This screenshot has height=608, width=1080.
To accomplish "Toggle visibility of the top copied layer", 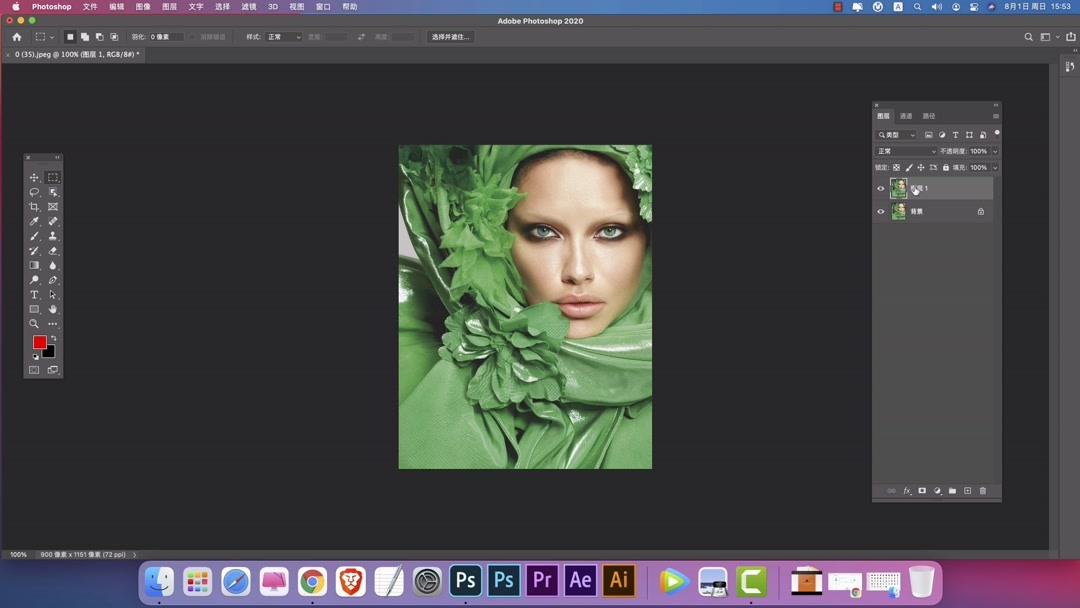I will tap(881, 188).
